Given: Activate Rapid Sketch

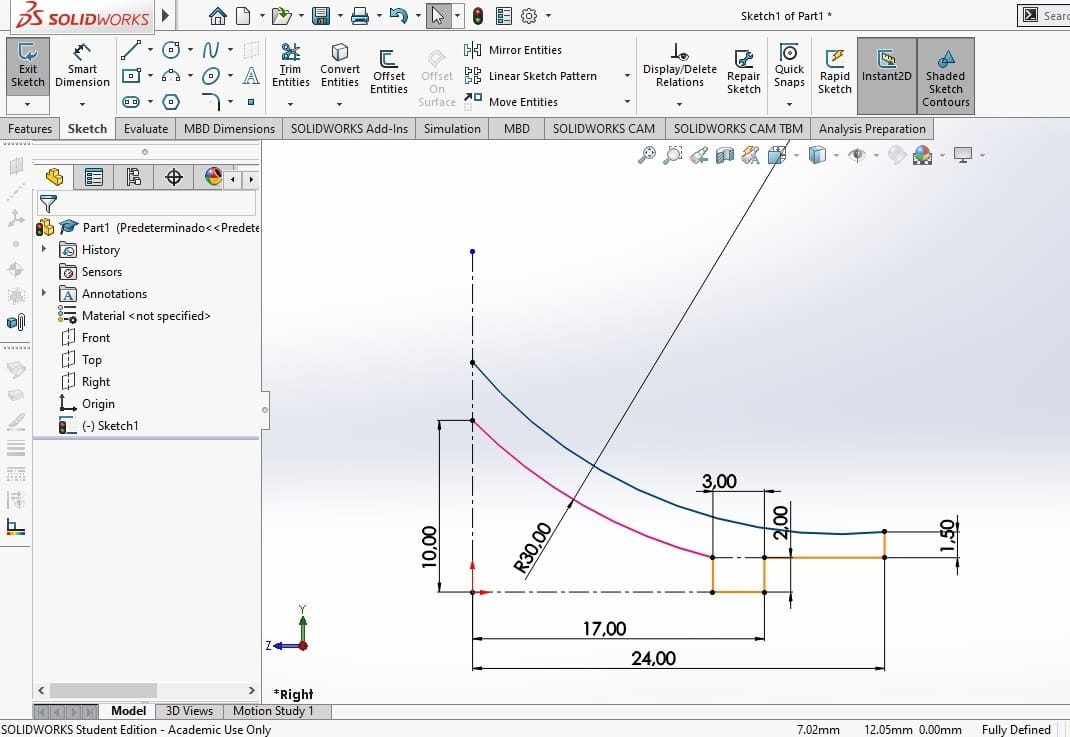Looking at the screenshot, I should coord(835,72).
